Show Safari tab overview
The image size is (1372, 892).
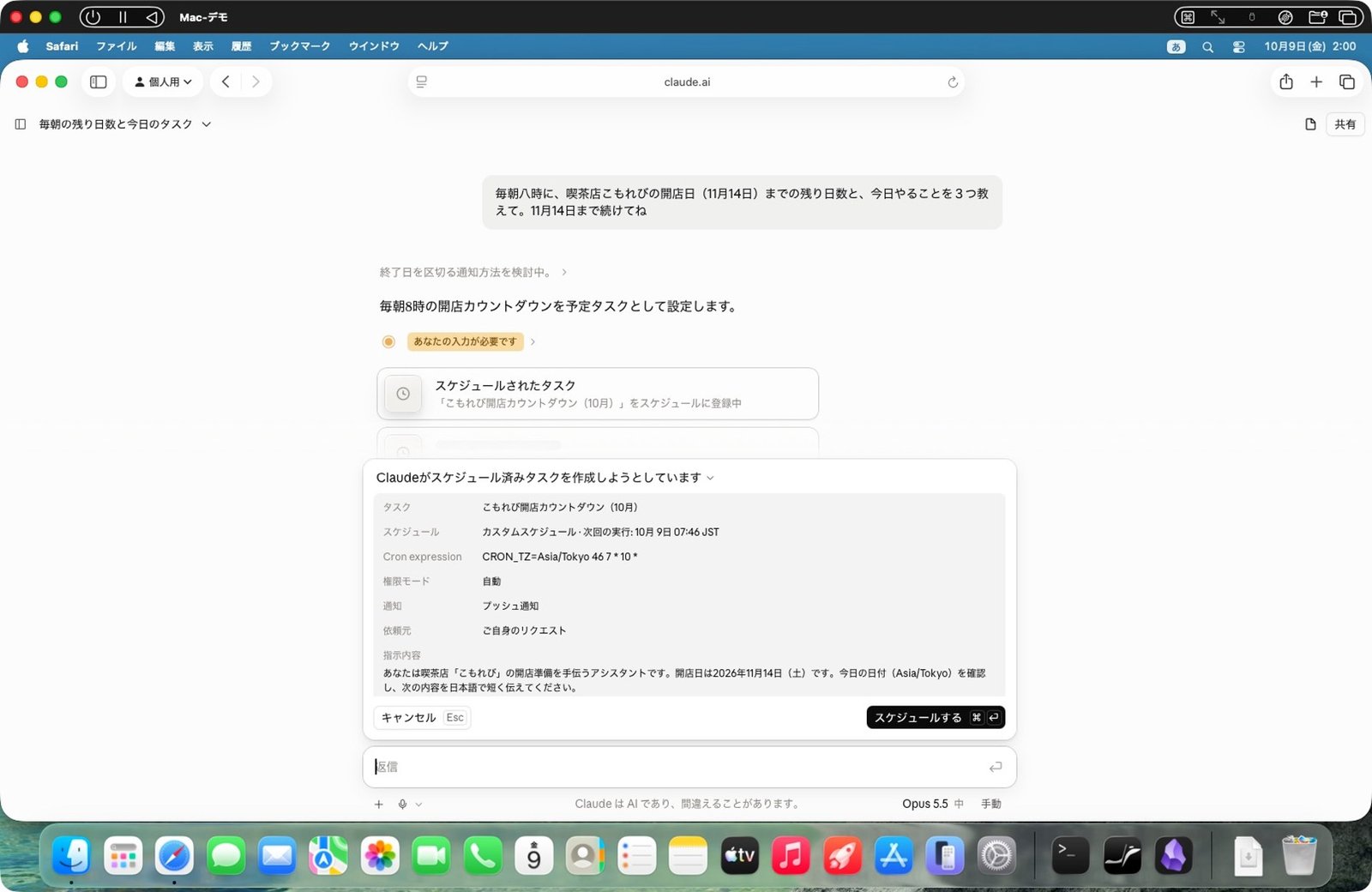1346,81
